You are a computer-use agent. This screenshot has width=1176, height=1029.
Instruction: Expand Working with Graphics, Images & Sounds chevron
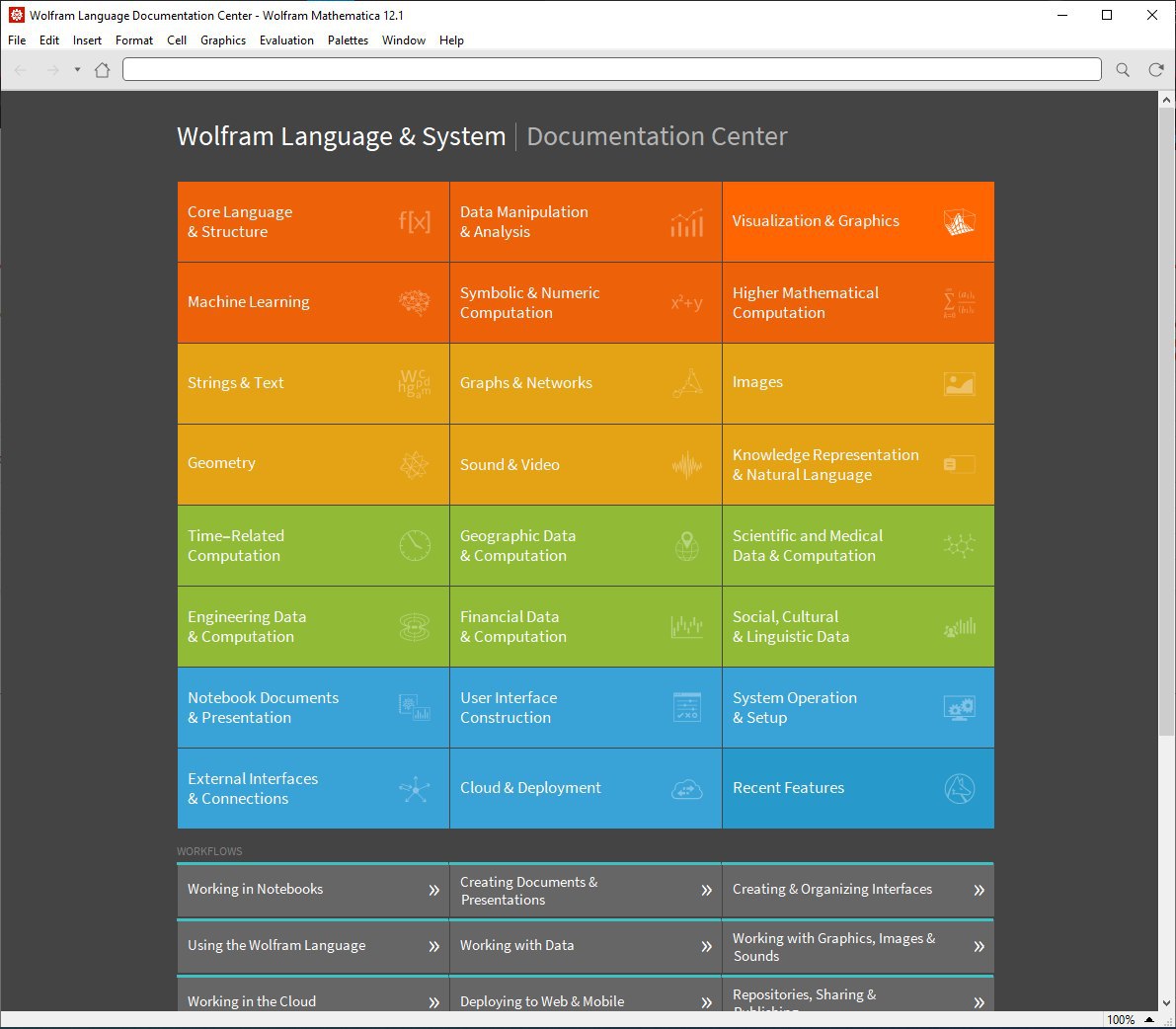point(979,946)
